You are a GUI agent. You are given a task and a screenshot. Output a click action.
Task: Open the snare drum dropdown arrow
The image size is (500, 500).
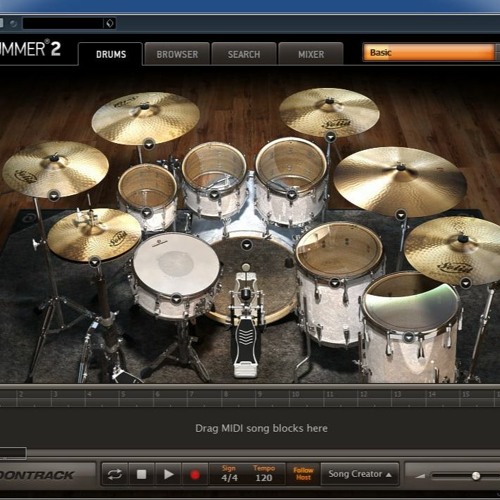coord(177,299)
